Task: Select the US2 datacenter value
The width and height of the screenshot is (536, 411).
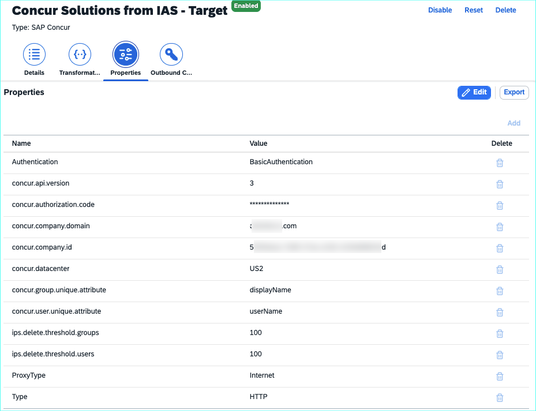Action: click(x=256, y=268)
